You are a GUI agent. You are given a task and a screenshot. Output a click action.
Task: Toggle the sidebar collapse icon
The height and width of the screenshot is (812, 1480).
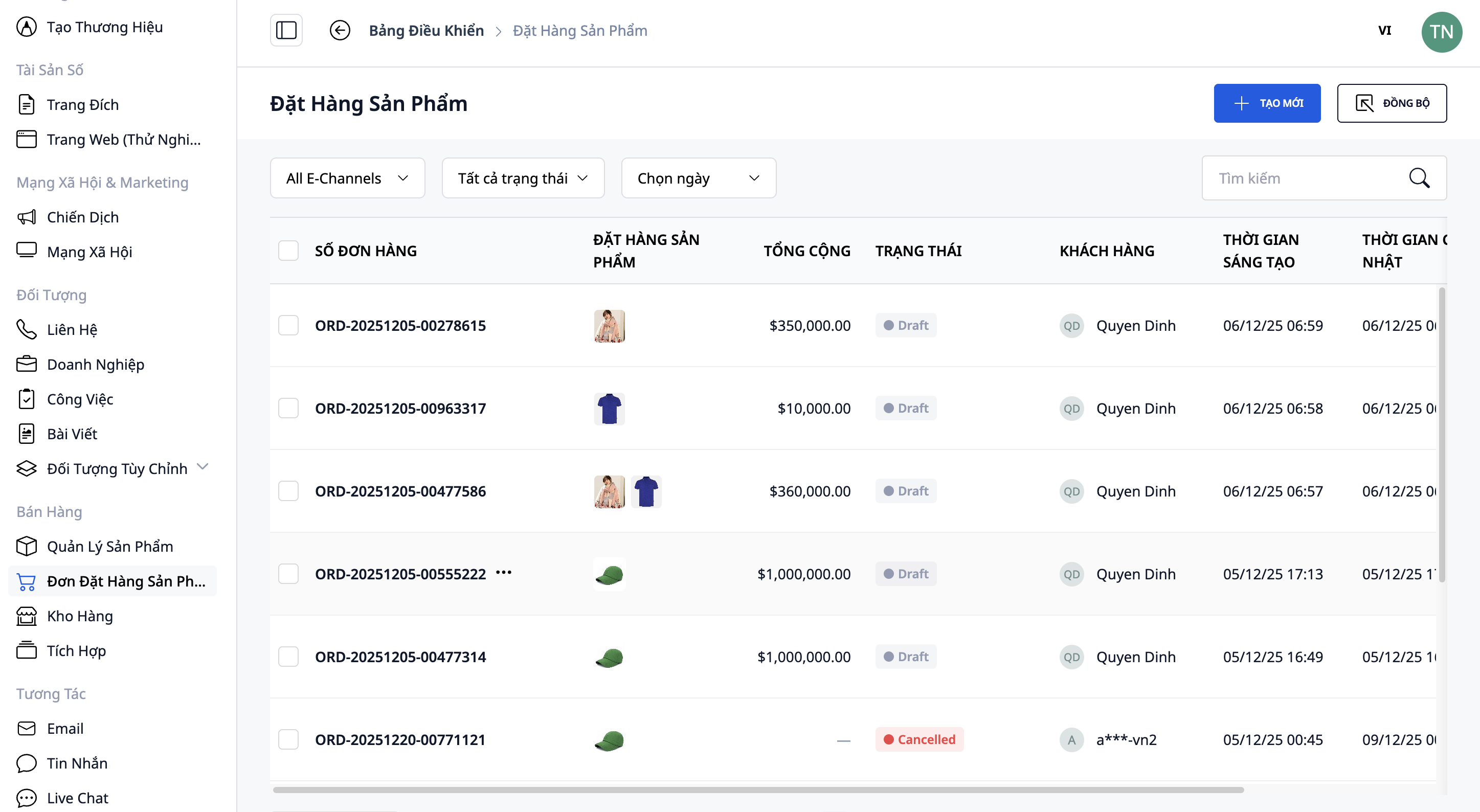[x=286, y=31]
